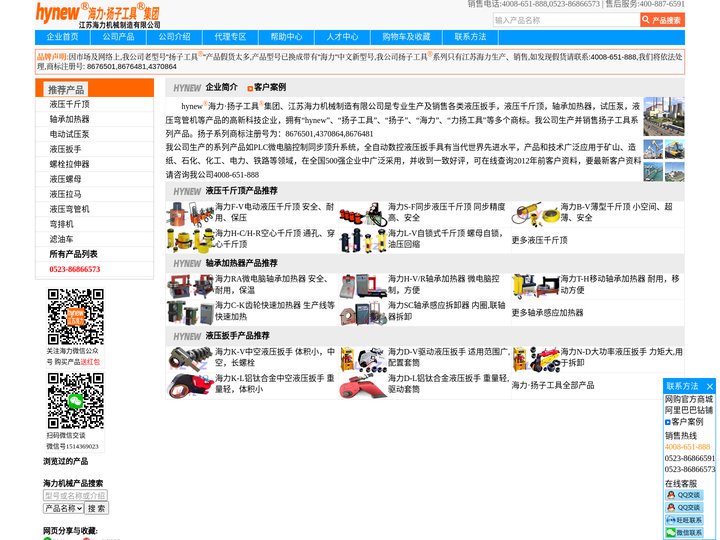Open the 联系方法 menu item
The width and height of the screenshot is (720, 540).
tap(470, 37)
